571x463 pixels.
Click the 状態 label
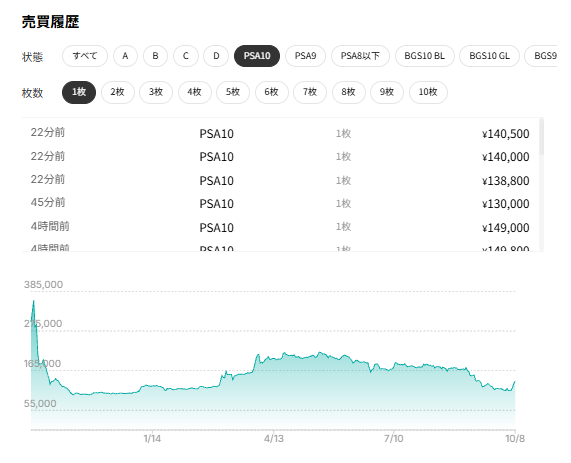point(32,57)
